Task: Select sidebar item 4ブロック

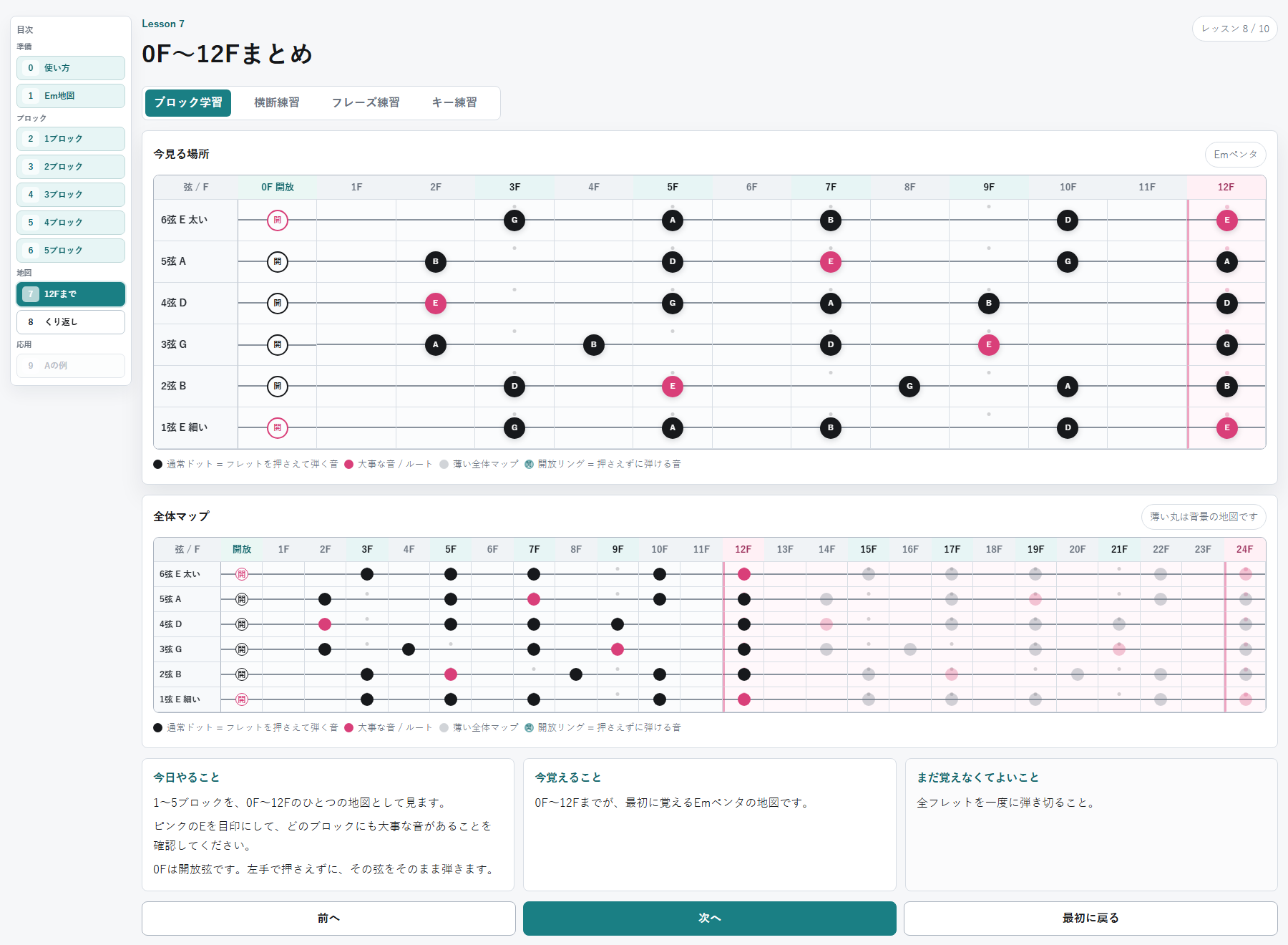Action: (x=71, y=223)
